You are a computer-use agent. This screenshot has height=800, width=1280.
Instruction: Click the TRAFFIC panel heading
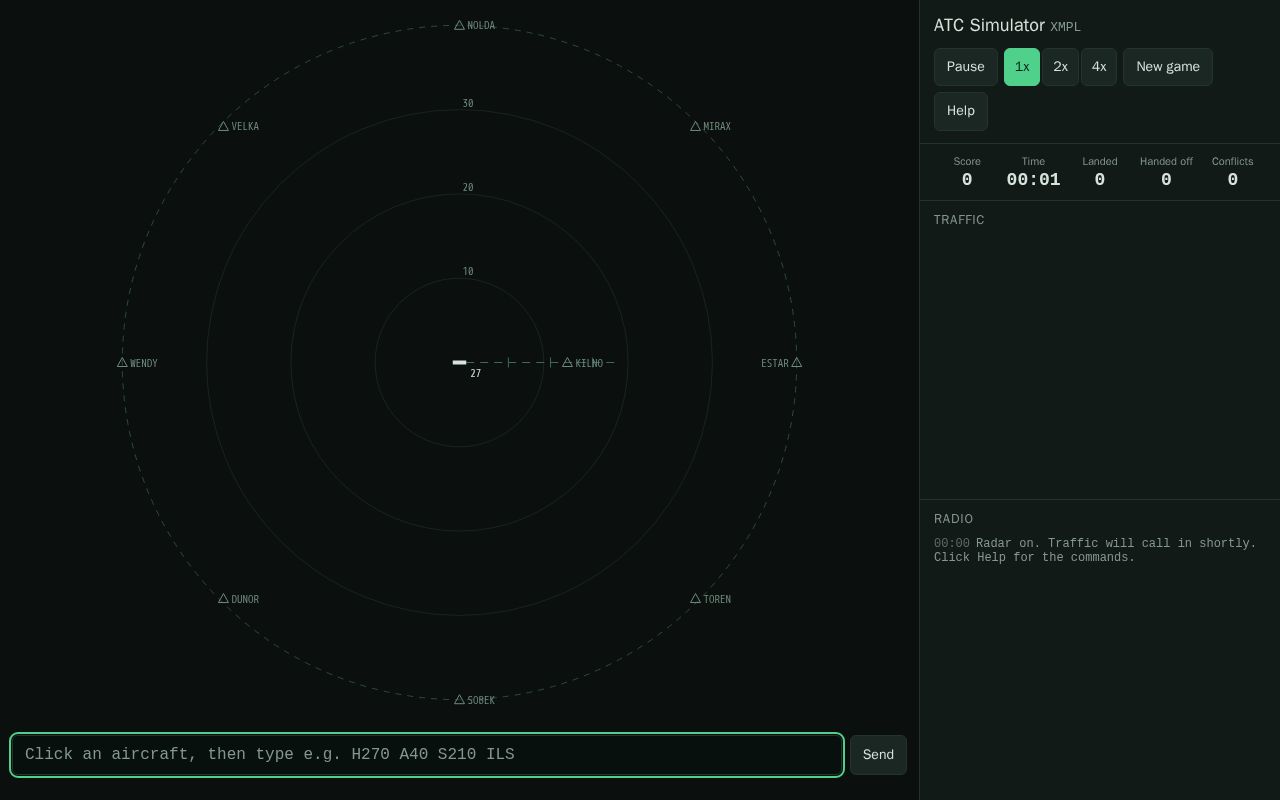pos(959,220)
